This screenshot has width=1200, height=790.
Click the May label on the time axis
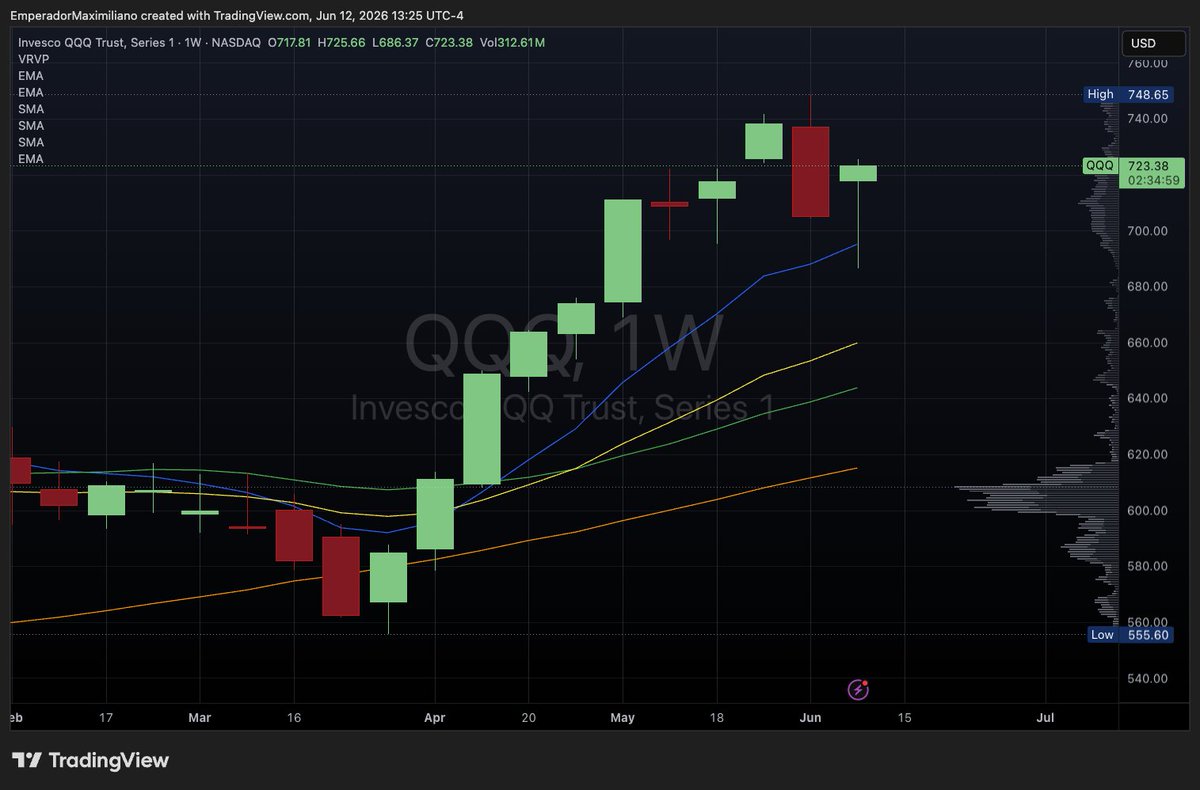click(x=622, y=718)
